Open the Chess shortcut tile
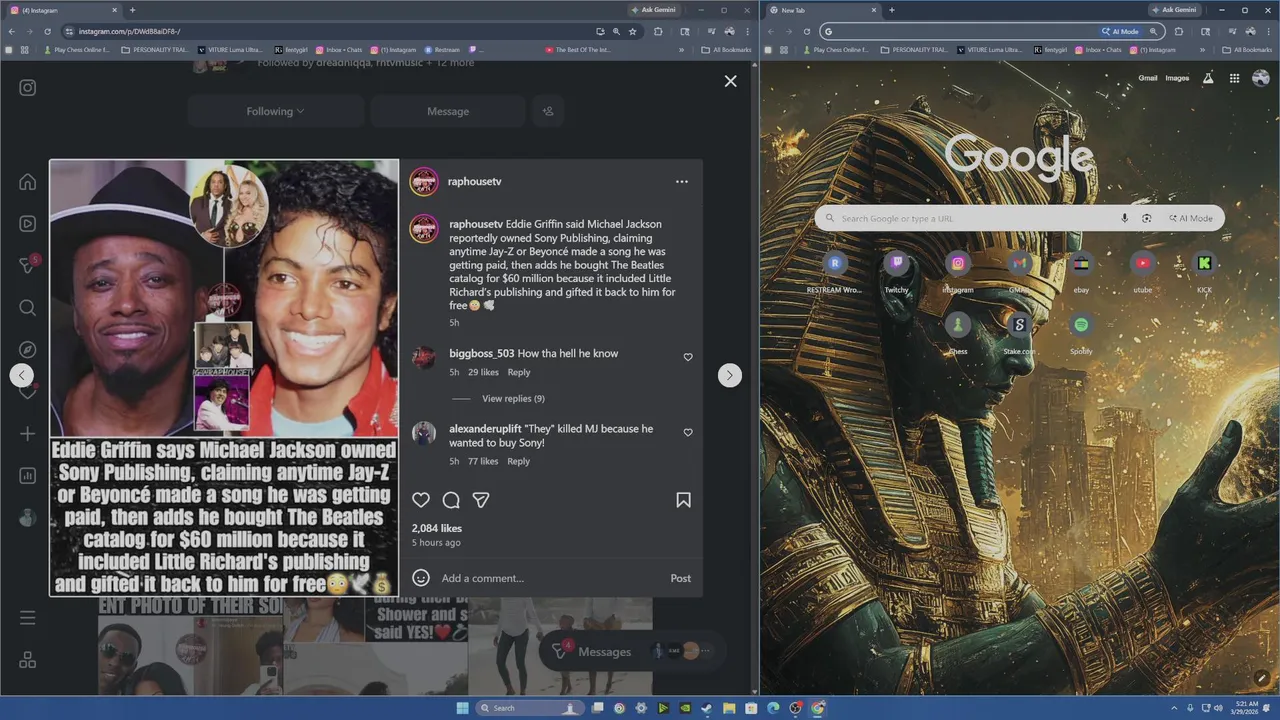 [958, 332]
